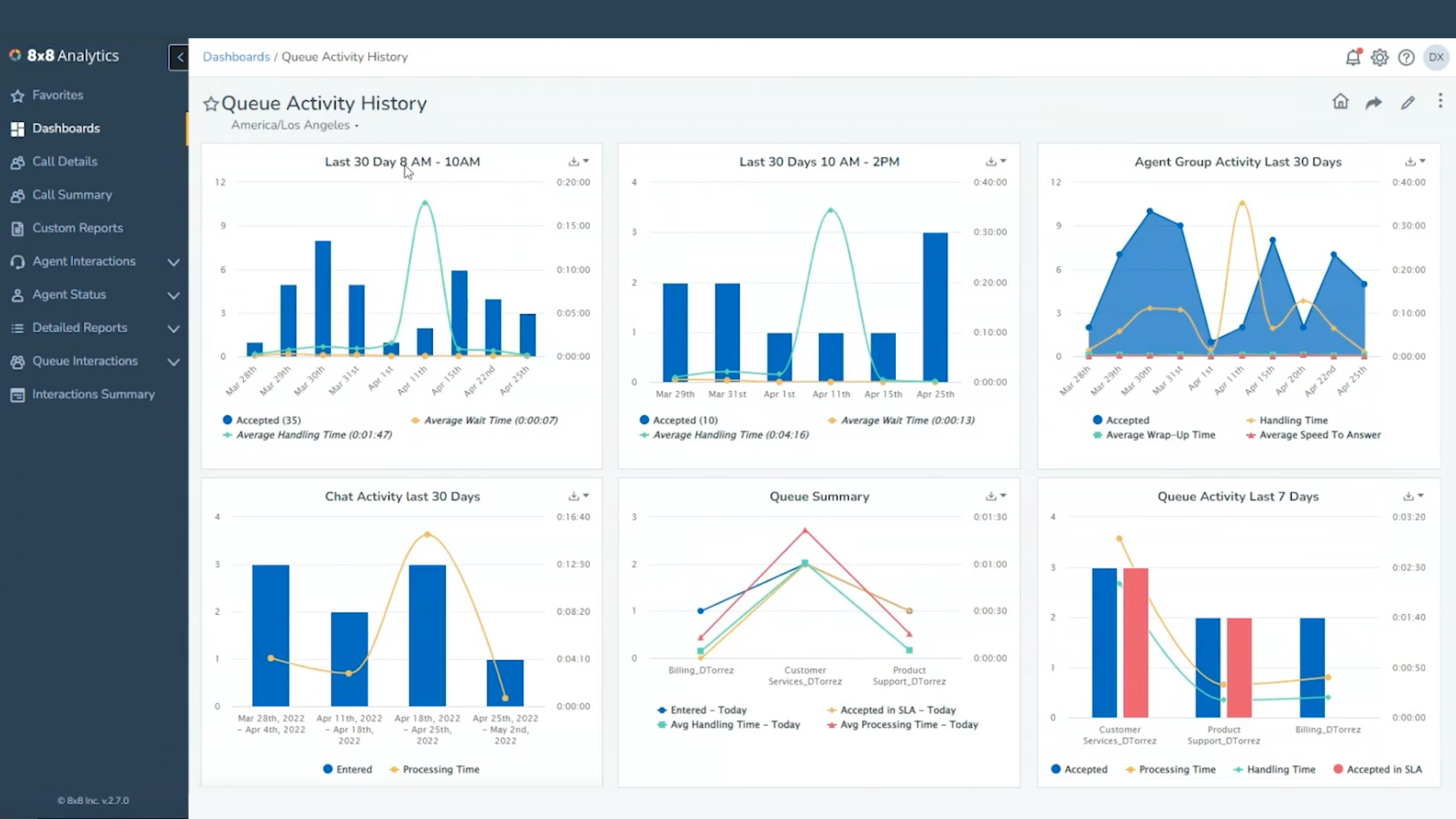Toggle Entered - Today legend entry
This screenshot has width=1456, height=819.
(x=701, y=710)
